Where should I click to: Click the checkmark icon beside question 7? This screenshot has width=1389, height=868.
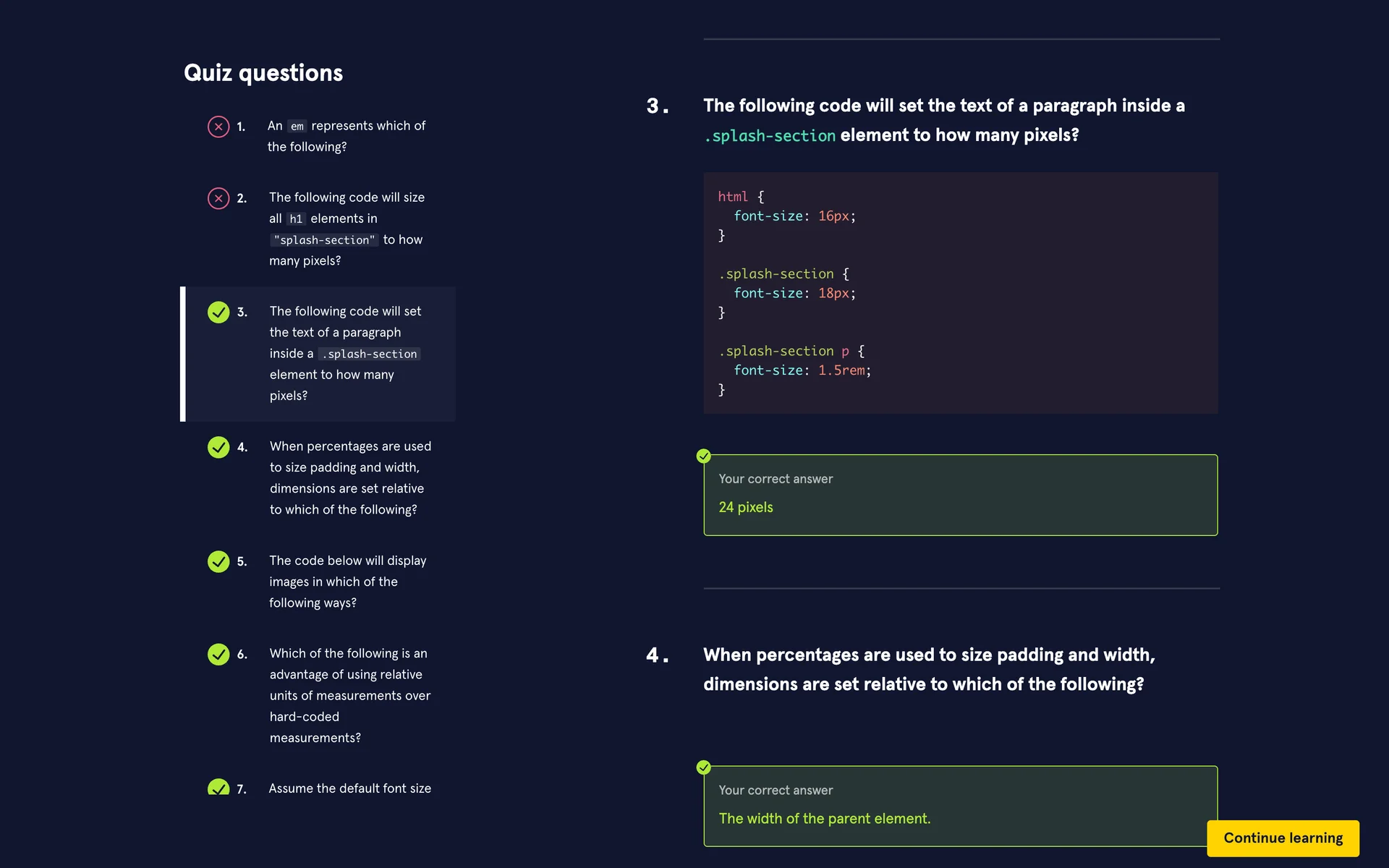[x=218, y=788]
